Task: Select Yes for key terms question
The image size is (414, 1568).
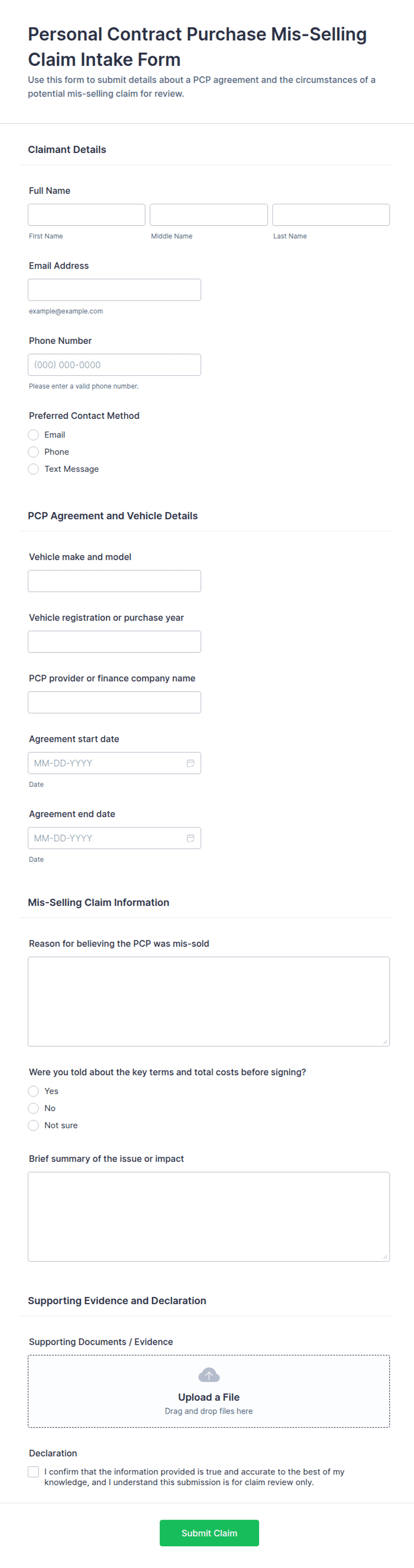Action: point(33,1091)
